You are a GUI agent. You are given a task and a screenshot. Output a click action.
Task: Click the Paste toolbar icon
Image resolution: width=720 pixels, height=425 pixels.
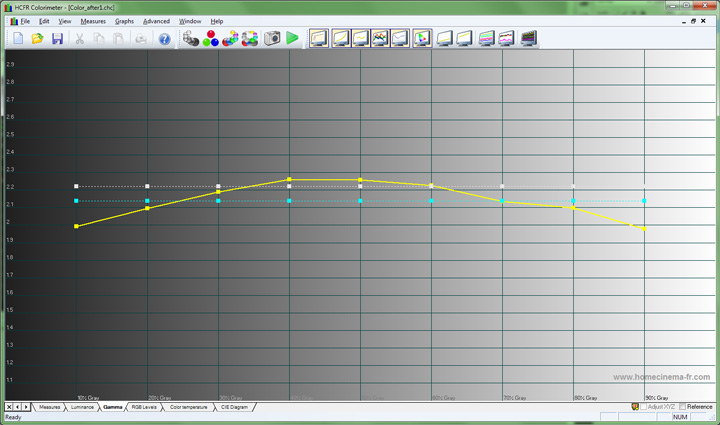(x=118, y=39)
